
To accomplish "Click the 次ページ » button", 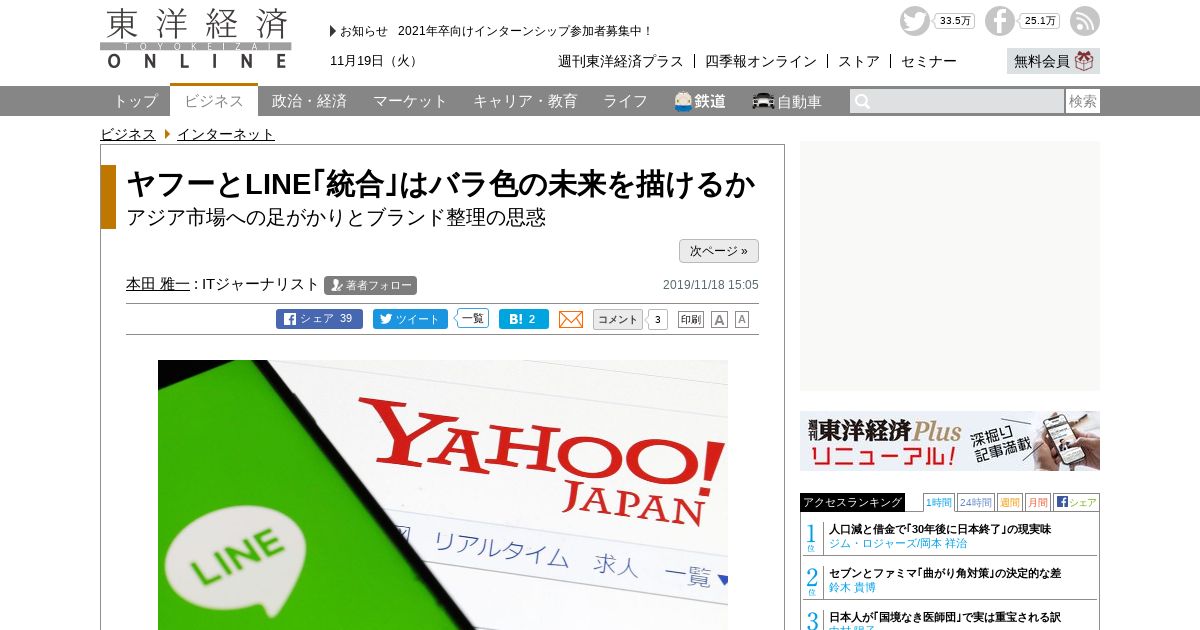I will point(719,251).
